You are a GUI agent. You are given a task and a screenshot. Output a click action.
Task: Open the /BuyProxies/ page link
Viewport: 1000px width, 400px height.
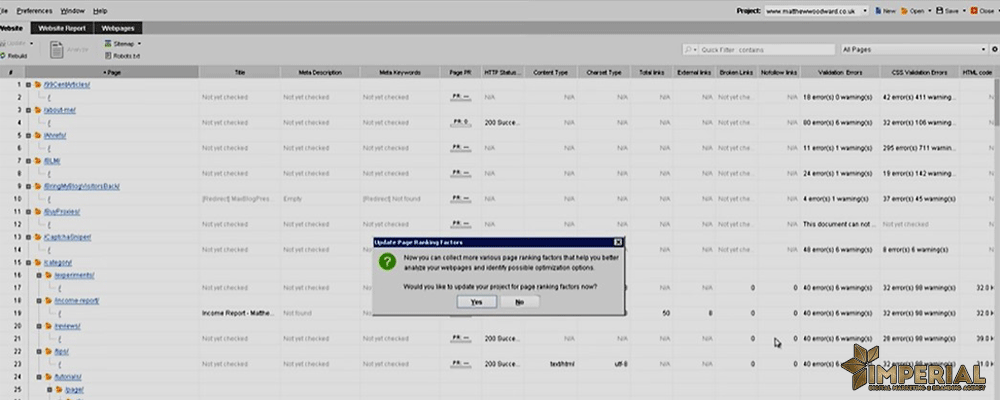pos(61,211)
